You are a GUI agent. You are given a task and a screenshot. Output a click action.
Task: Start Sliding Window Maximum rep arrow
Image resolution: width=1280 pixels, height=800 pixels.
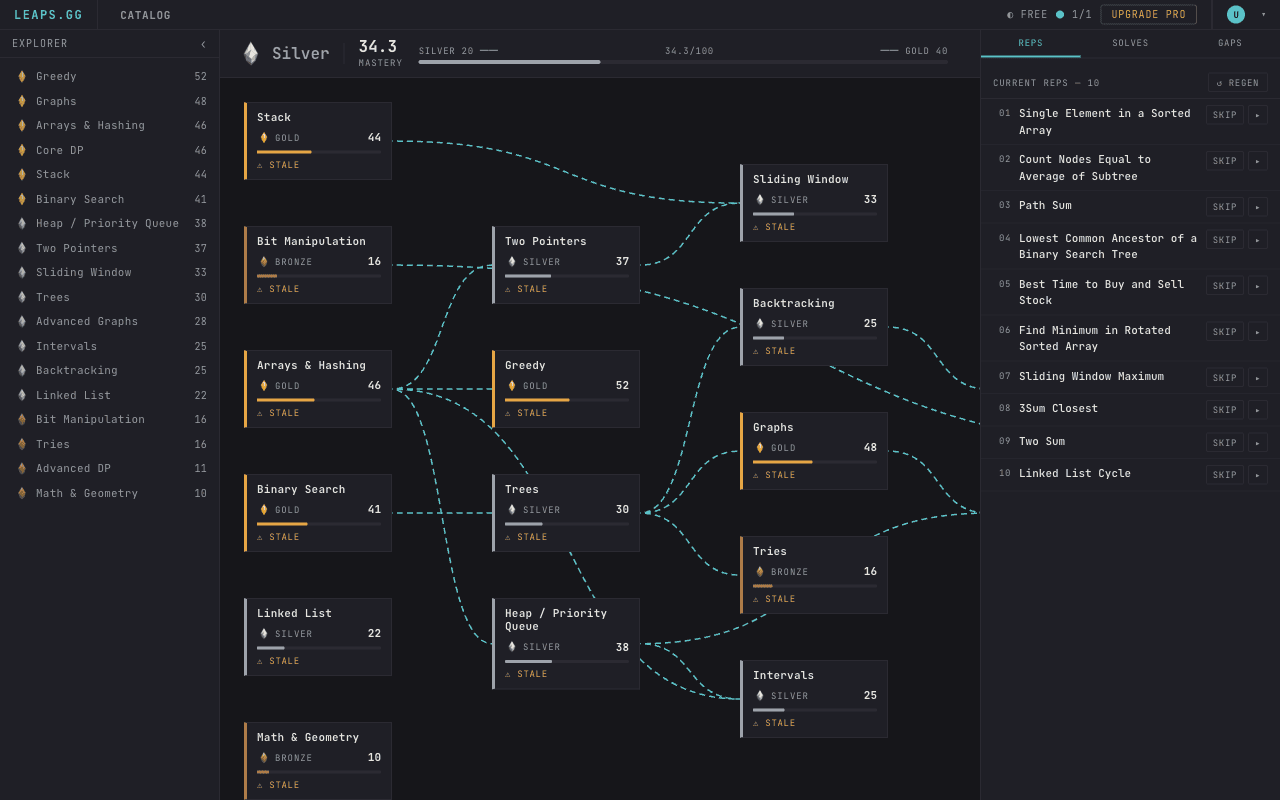point(1258,377)
